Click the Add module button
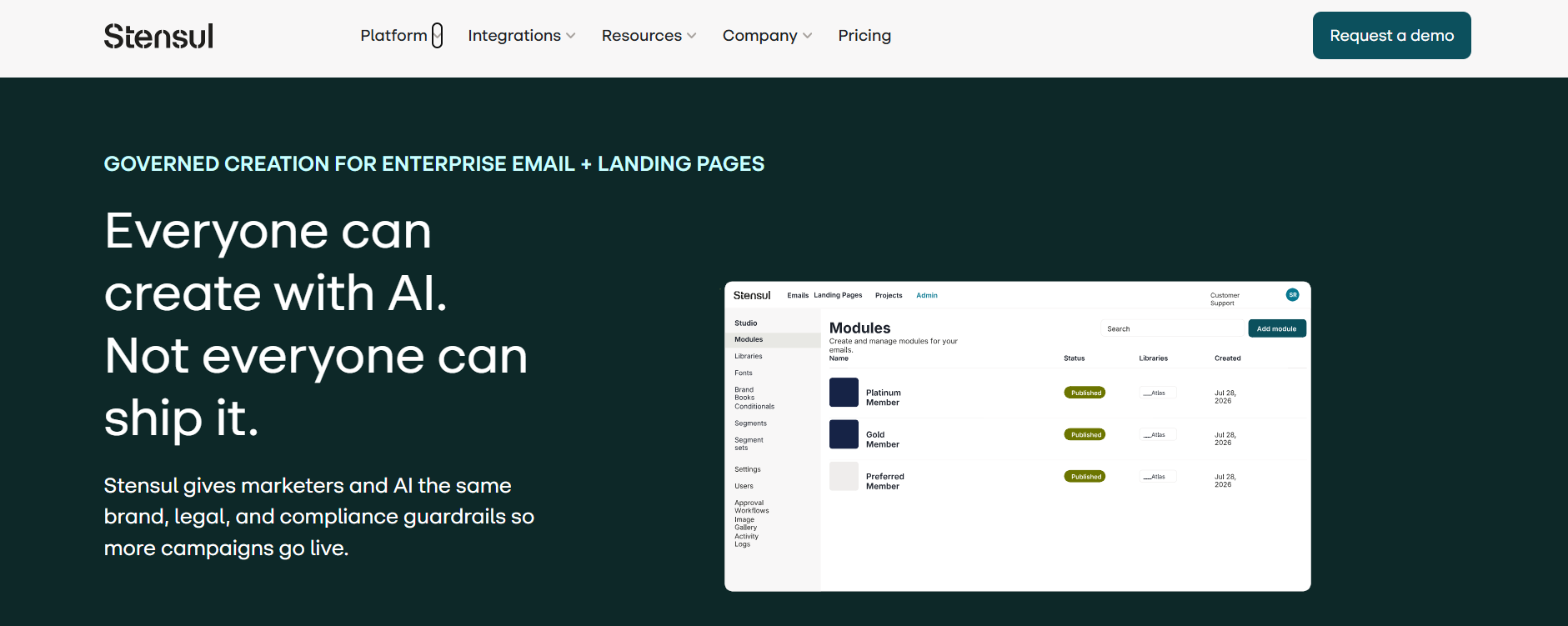1568x626 pixels. click(1276, 328)
